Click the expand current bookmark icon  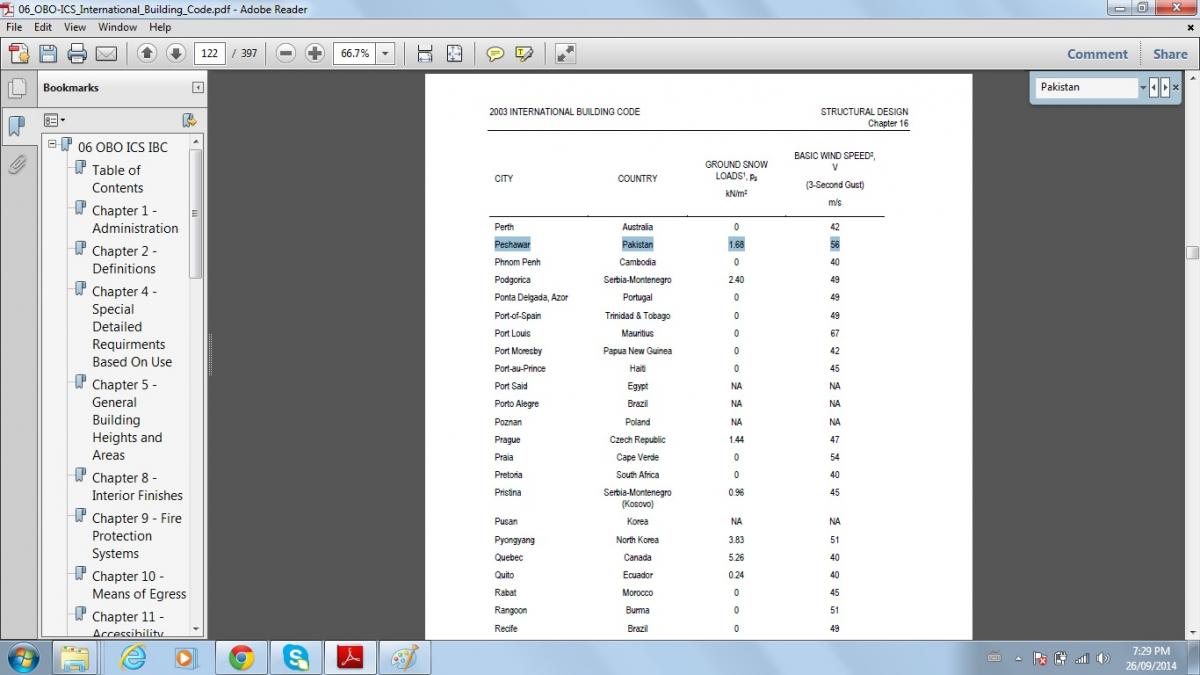tap(189, 120)
